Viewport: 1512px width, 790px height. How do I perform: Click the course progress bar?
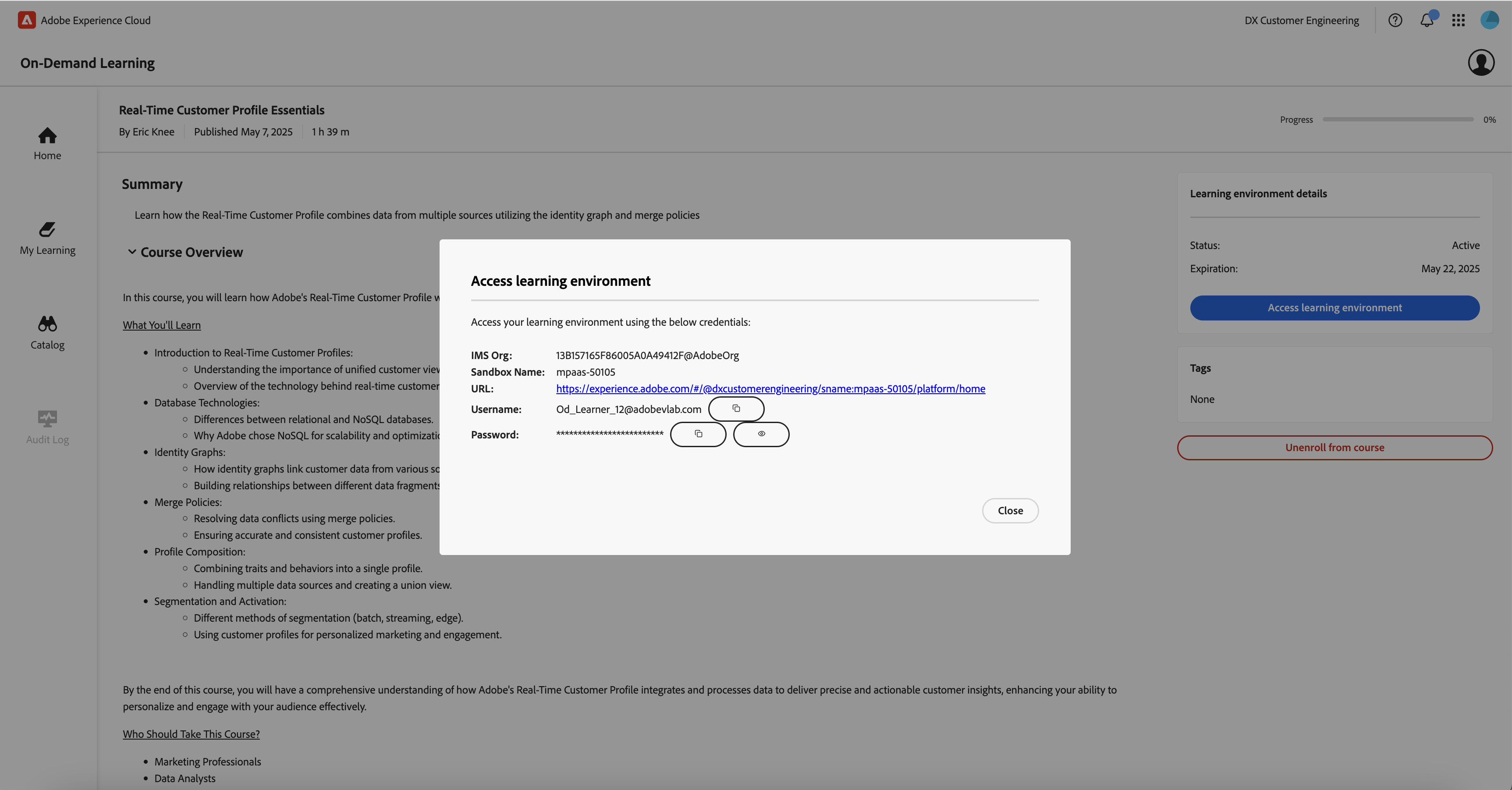pyautogui.click(x=1398, y=119)
